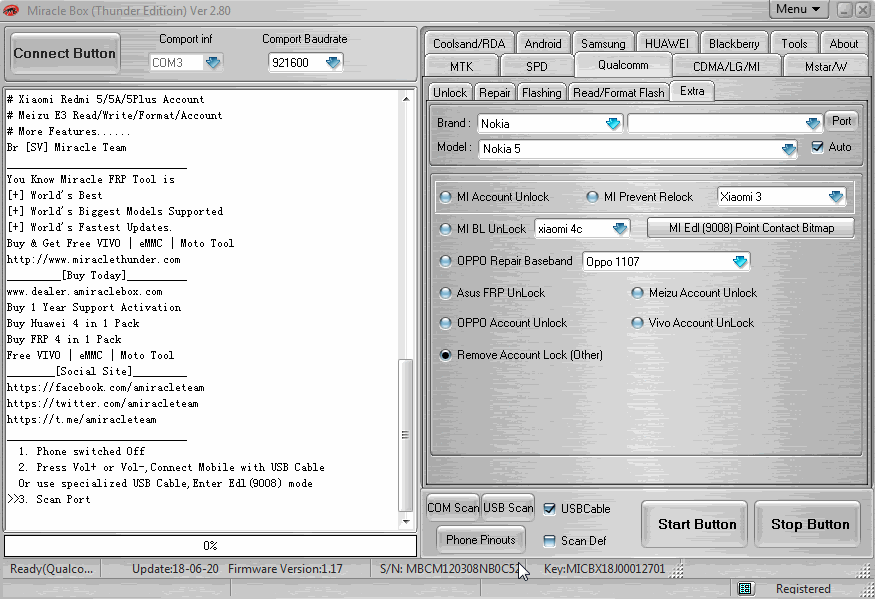This screenshot has width=875, height=599.
Task: Open the HUAWEI tab
Action: [x=667, y=44]
